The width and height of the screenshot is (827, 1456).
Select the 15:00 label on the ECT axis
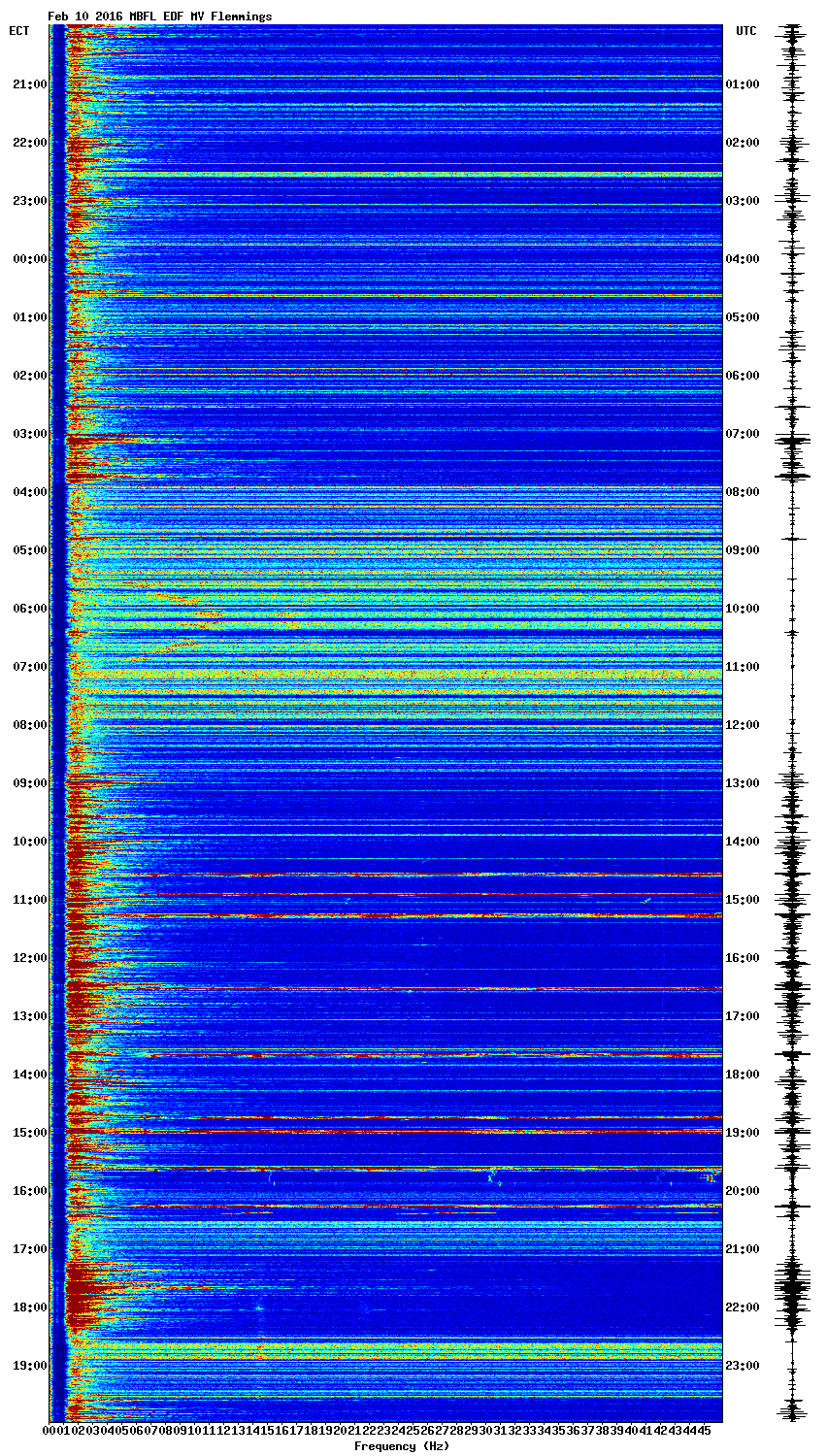(x=30, y=1133)
